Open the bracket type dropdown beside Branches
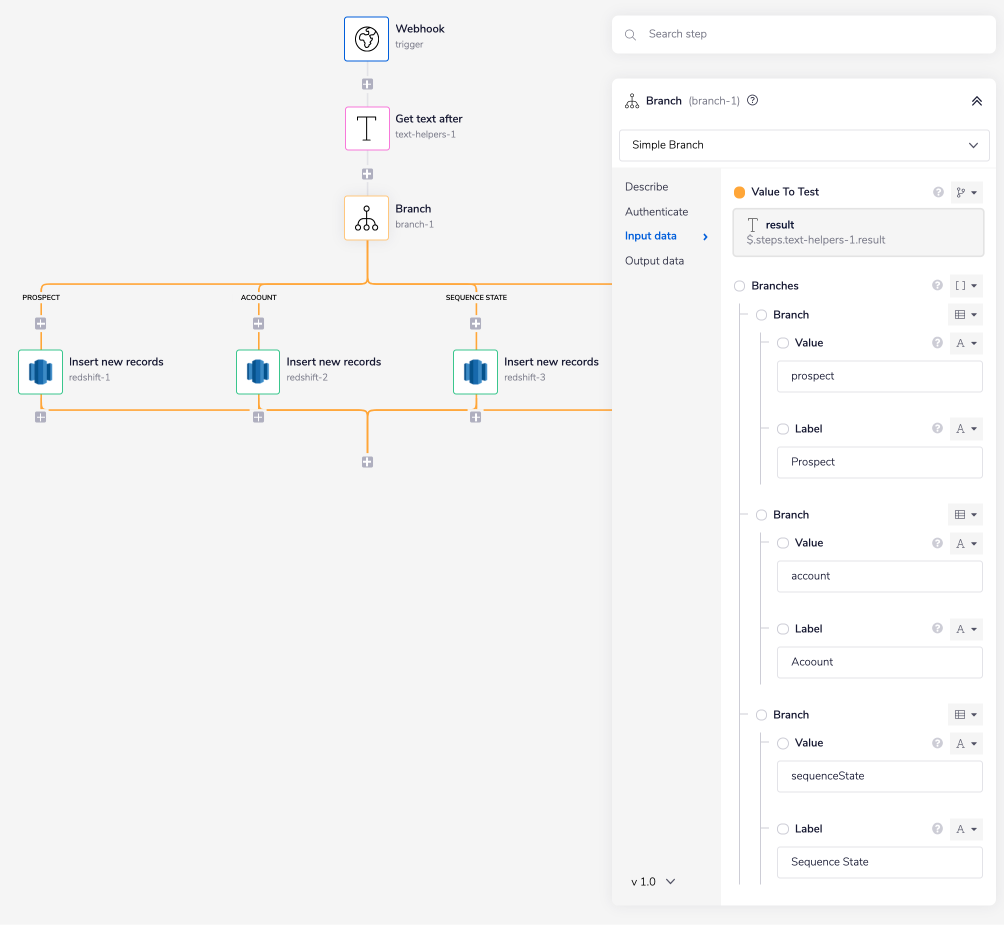 click(x=965, y=285)
